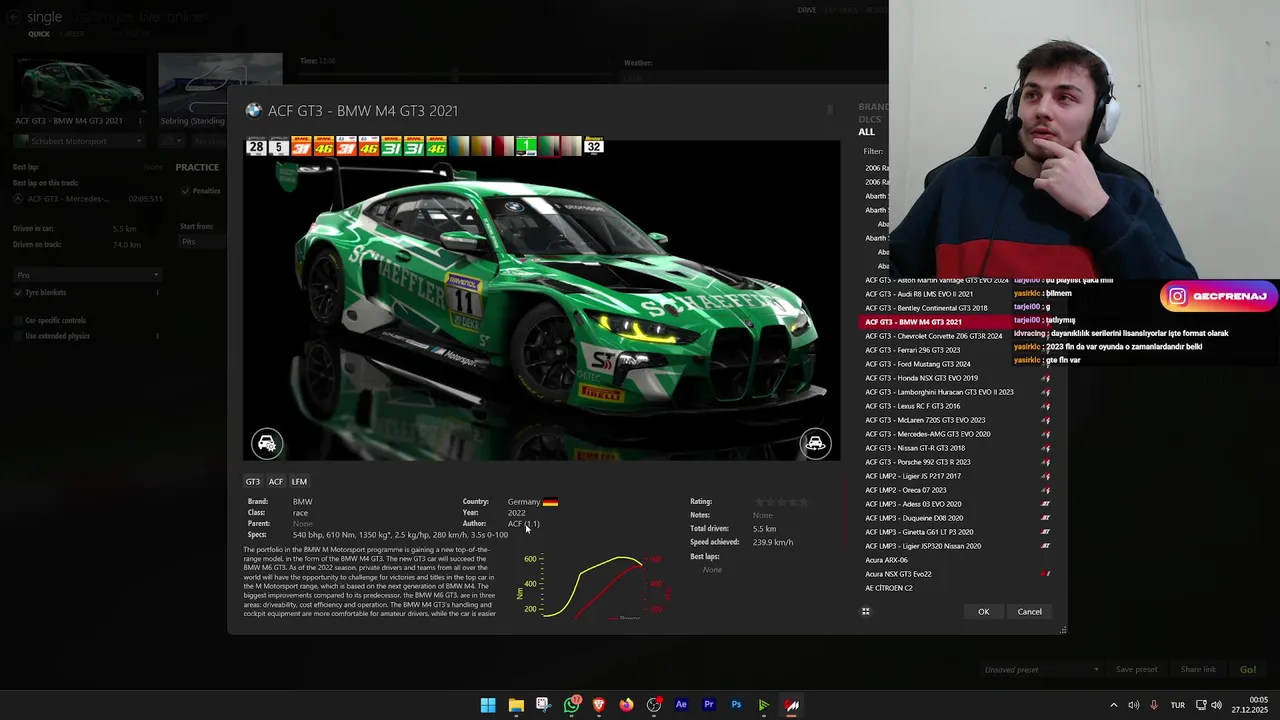Edit the Notes field showing None
The width and height of the screenshot is (1280, 720).
(763, 515)
